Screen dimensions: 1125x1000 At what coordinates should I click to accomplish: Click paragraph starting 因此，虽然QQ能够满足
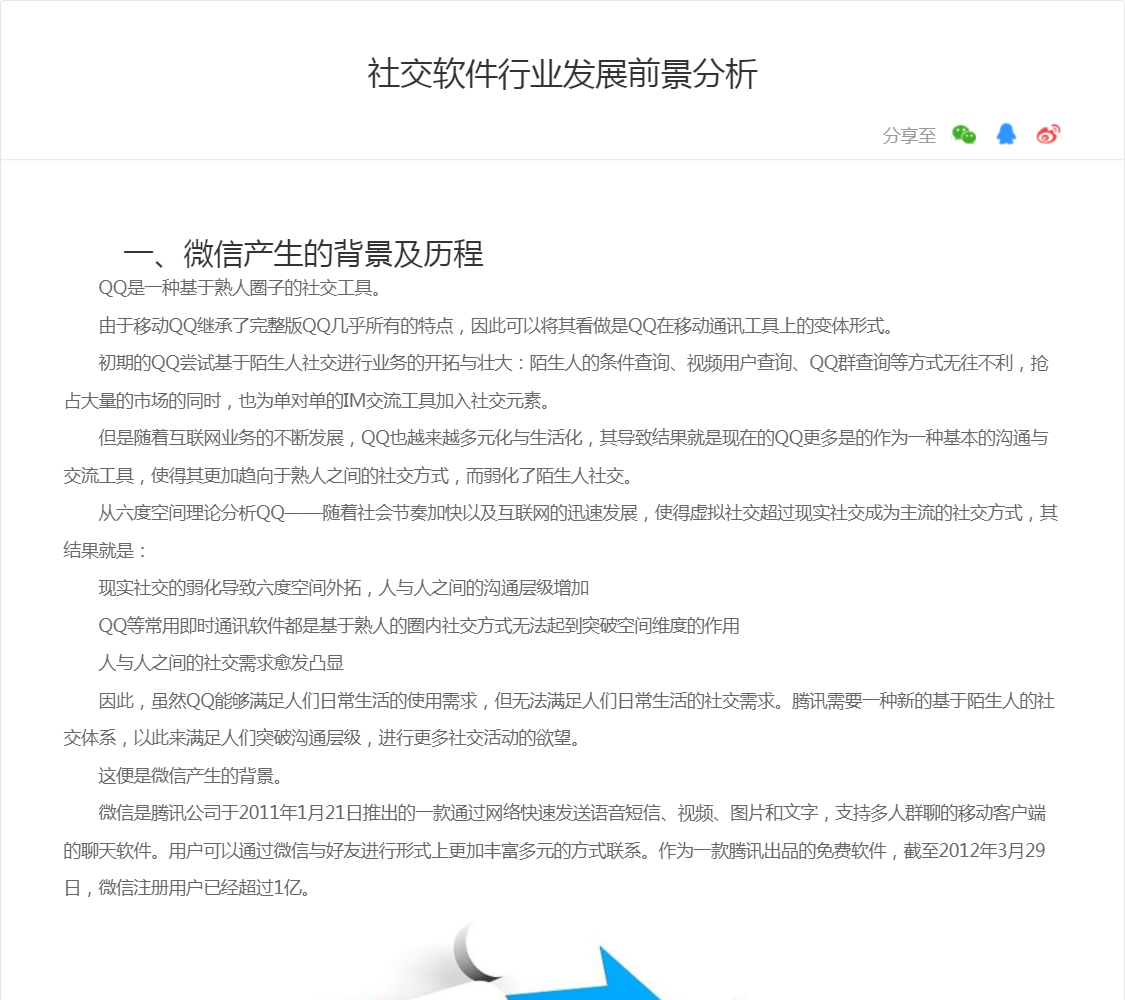click(x=559, y=719)
